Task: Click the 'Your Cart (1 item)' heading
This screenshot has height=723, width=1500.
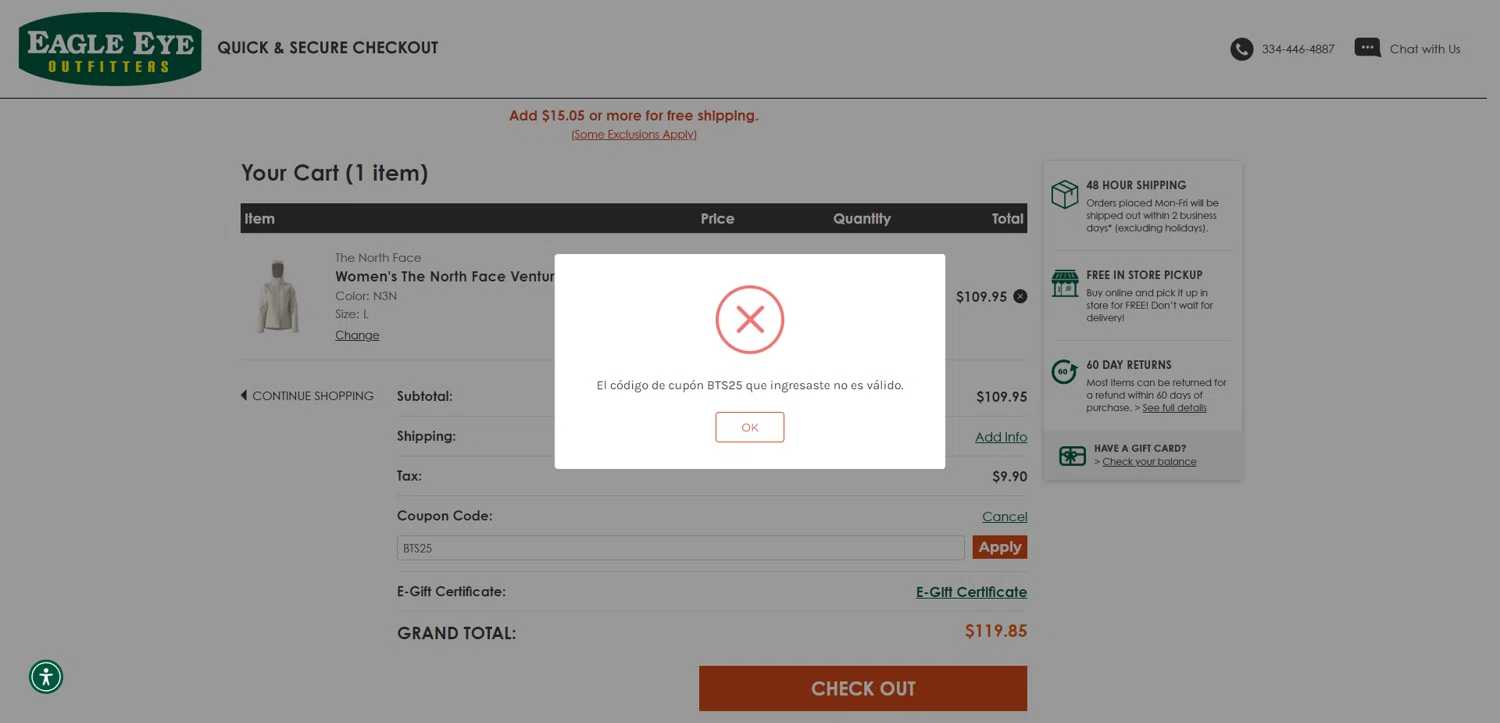Action: [x=334, y=173]
